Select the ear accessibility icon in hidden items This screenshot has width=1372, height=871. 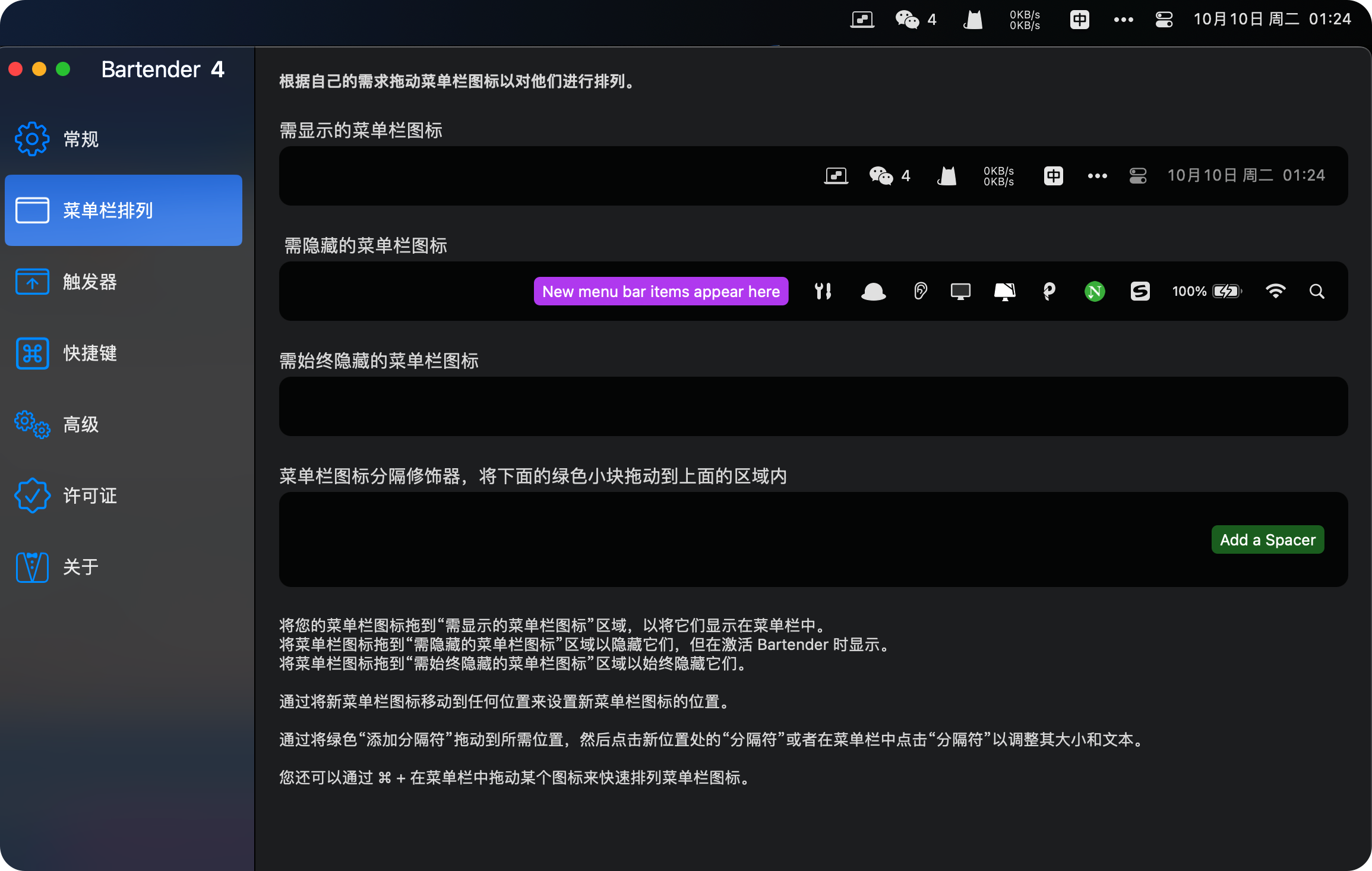click(920, 291)
